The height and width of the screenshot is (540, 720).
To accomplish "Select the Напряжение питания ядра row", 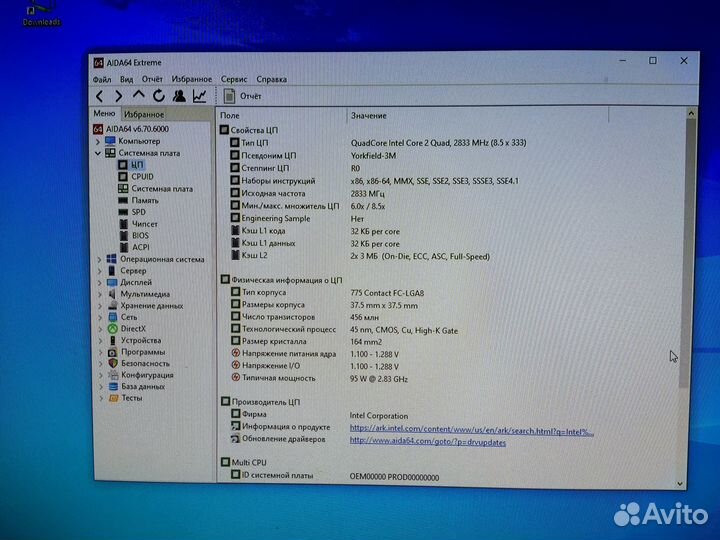I will coord(315,354).
